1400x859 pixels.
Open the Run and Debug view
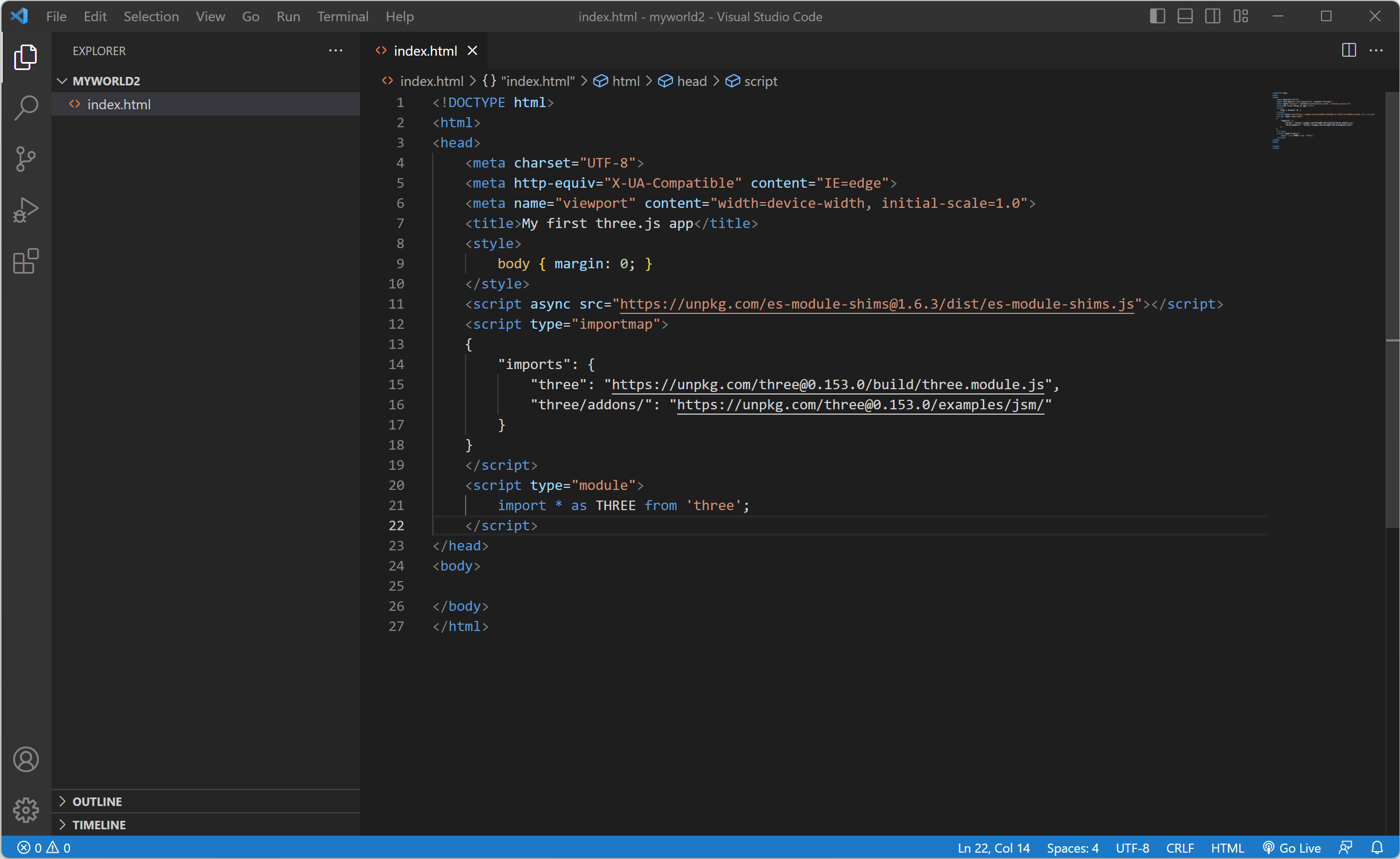coord(25,209)
